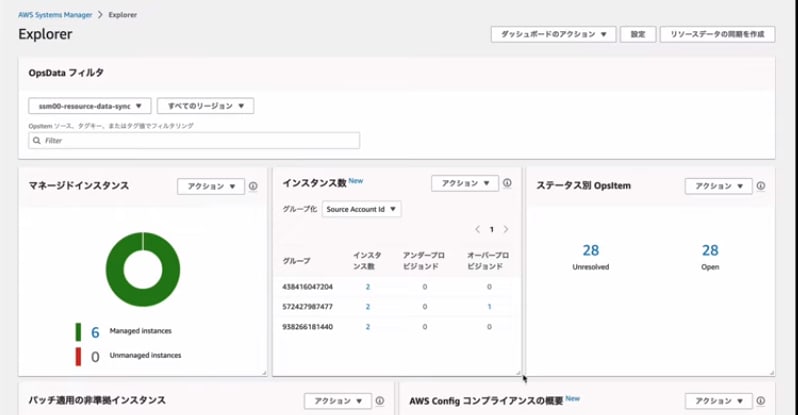Viewport: 798px width, 415px height.
Task: Click the OpsData filter section heading
Action: pos(66,73)
